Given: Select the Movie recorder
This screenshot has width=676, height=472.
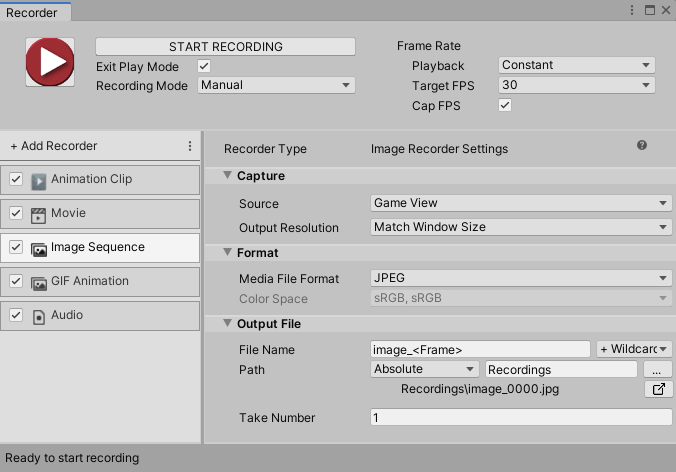Looking at the screenshot, I should click(x=100, y=214).
